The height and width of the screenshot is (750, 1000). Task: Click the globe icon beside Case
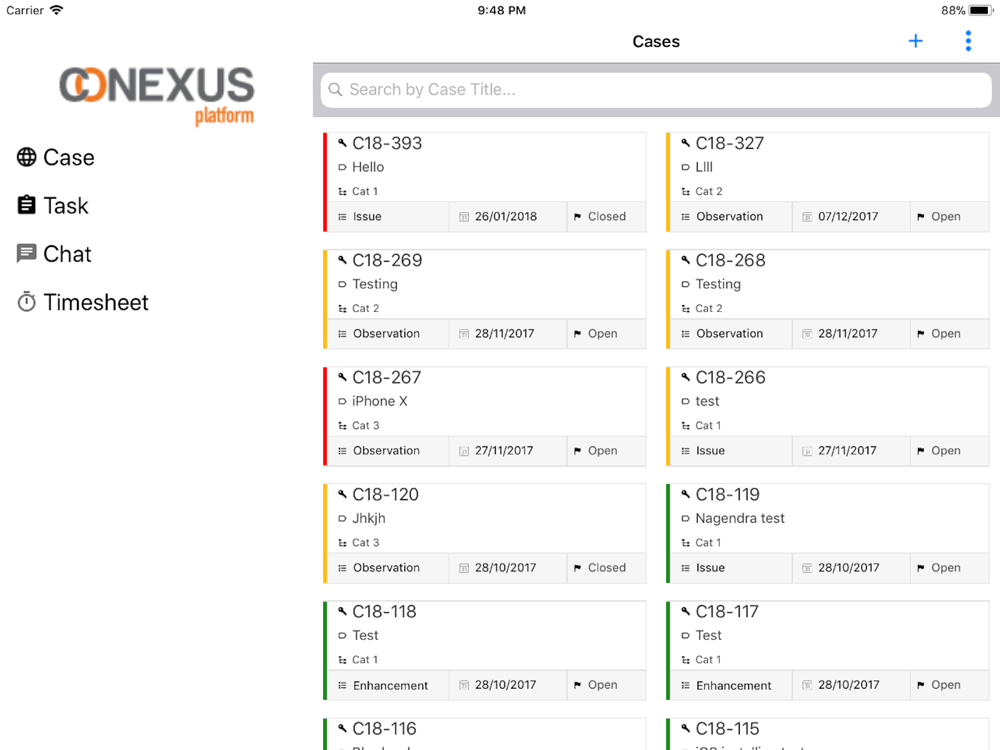tap(27, 157)
